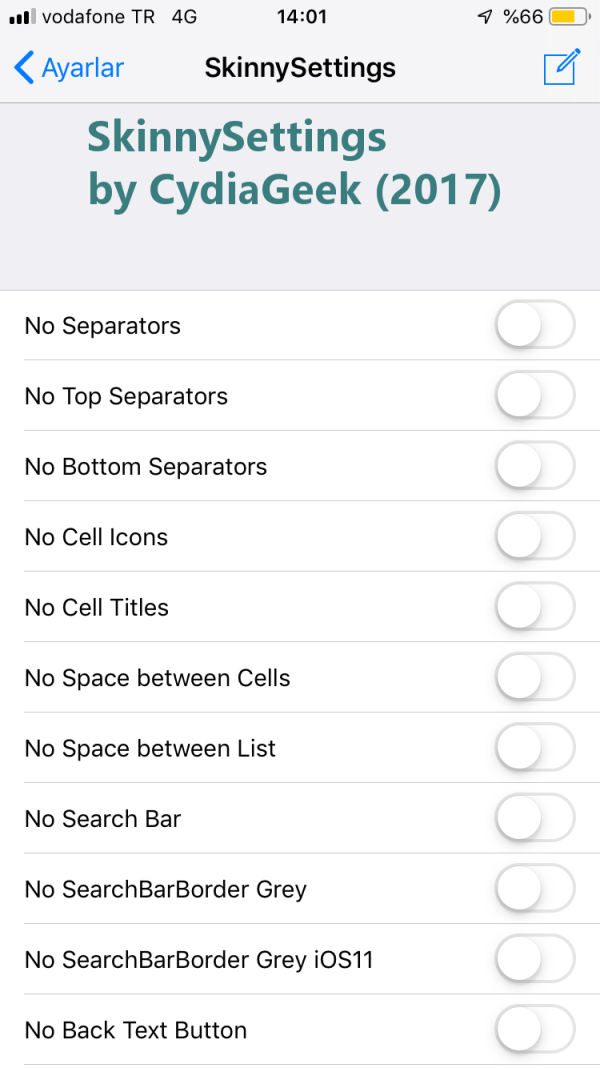Turn on No Top Separators

click(x=535, y=396)
